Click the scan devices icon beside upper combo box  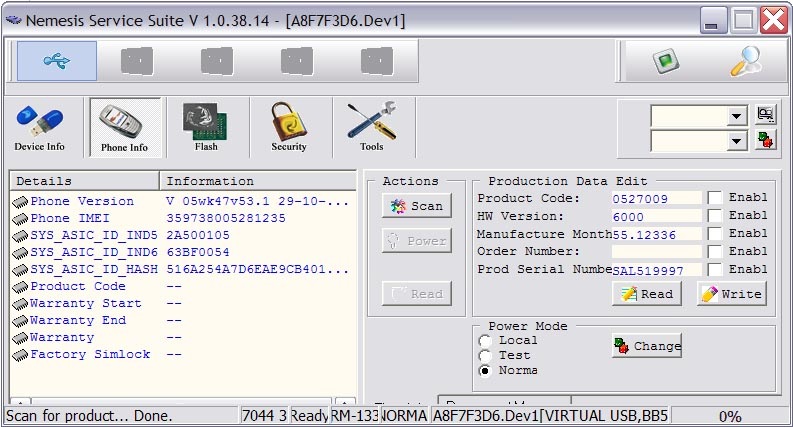click(766, 114)
